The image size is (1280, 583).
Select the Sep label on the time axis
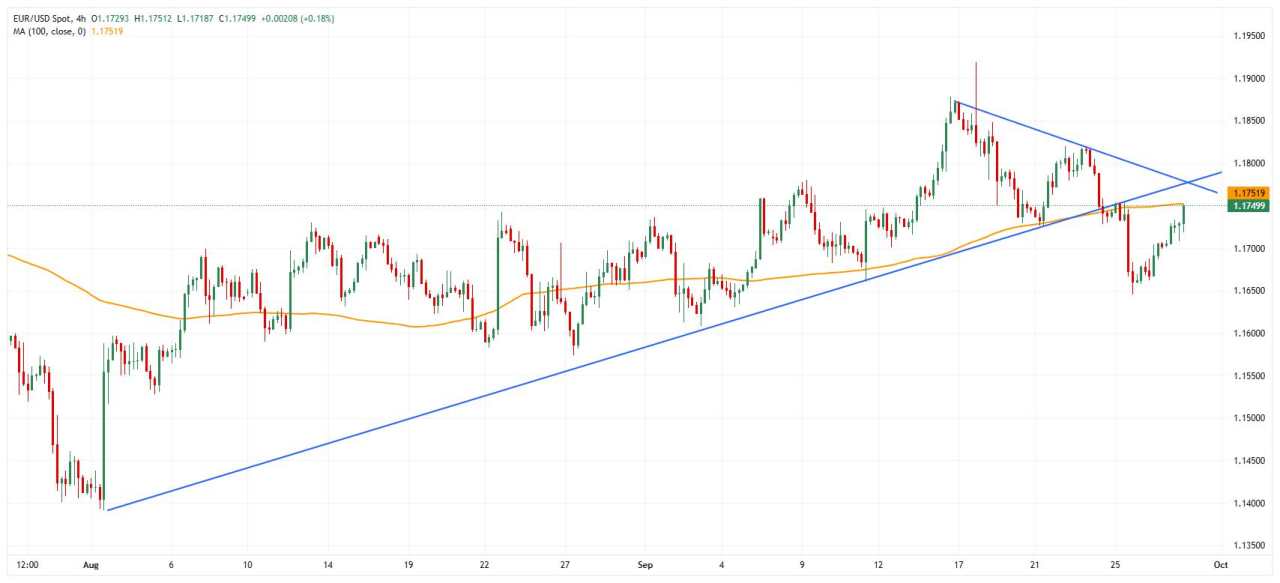point(643,563)
